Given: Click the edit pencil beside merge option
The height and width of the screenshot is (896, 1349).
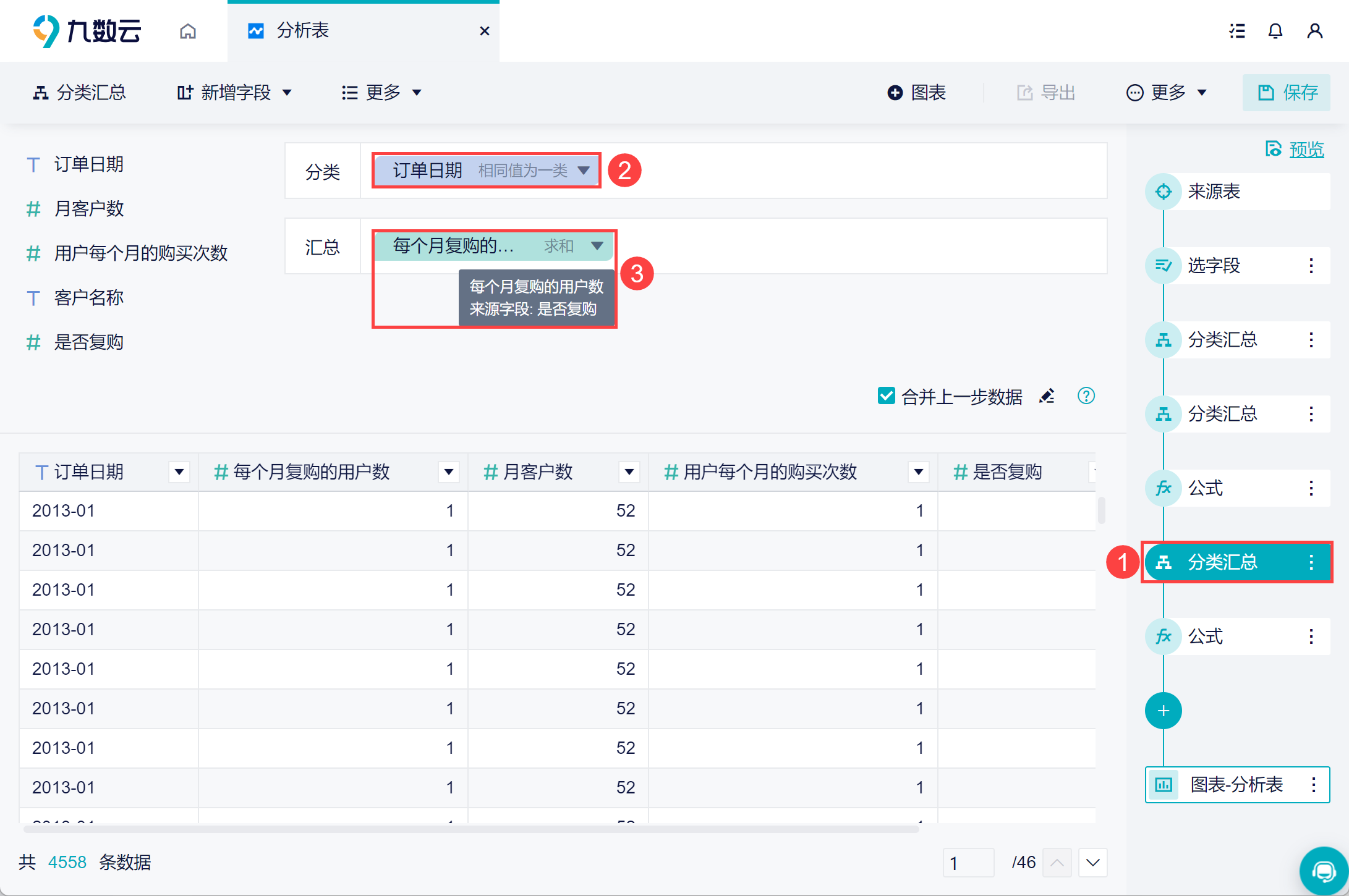Looking at the screenshot, I should click(1047, 396).
